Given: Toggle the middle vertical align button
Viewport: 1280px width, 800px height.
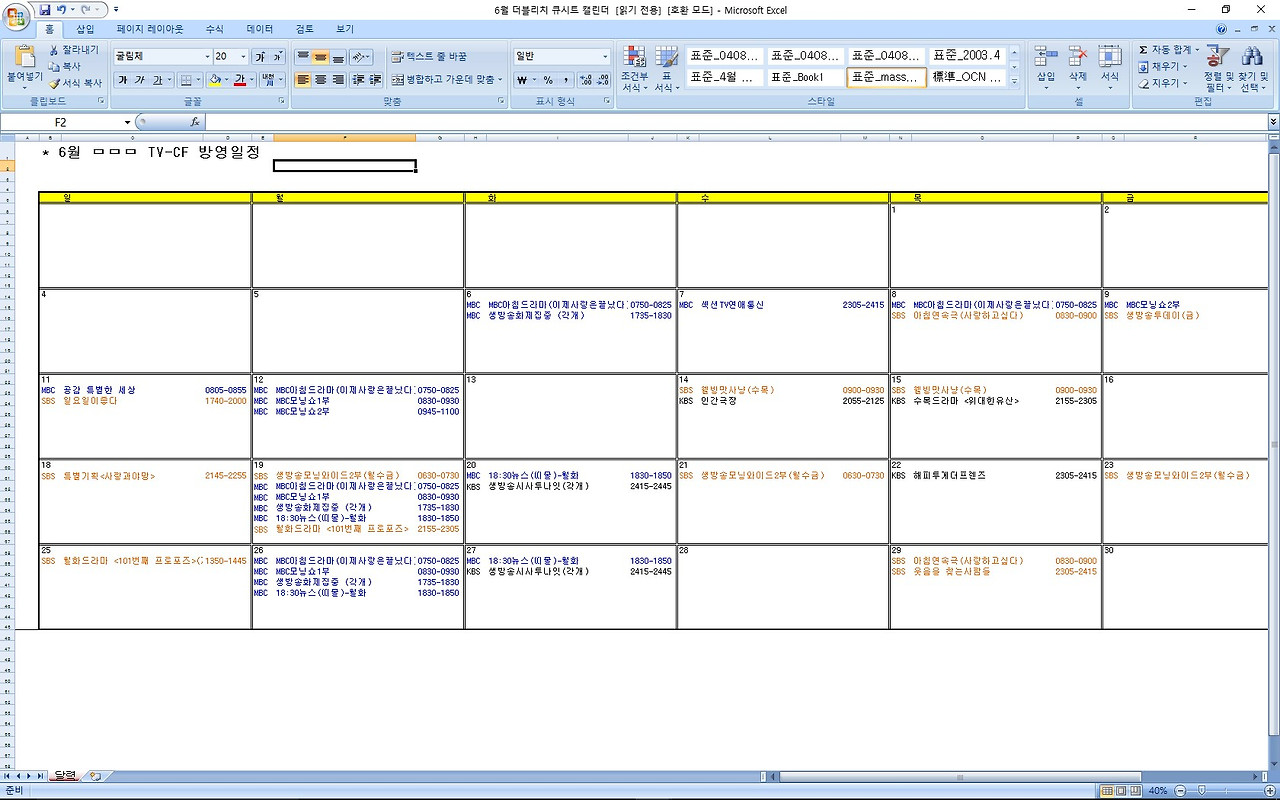Looking at the screenshot, I should click(320, 58).
